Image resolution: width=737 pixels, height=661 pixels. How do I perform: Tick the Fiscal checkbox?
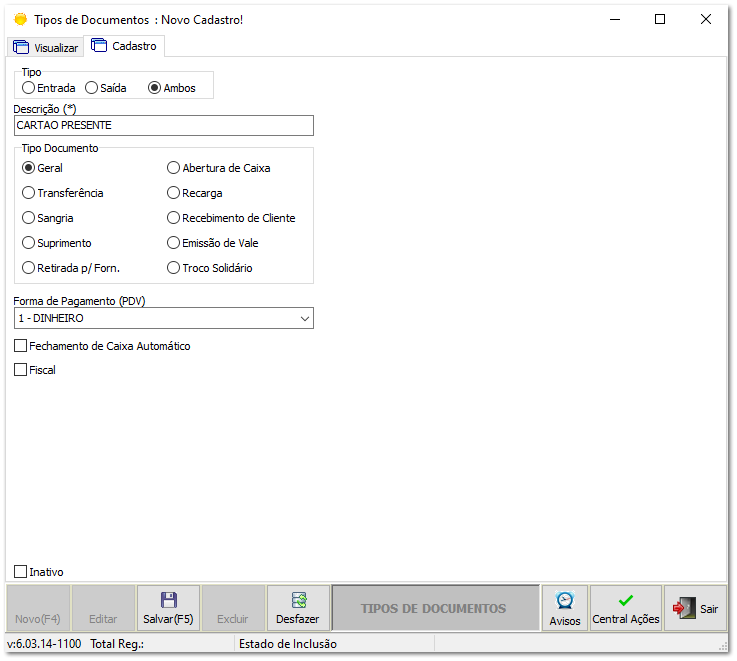(20, 370)
